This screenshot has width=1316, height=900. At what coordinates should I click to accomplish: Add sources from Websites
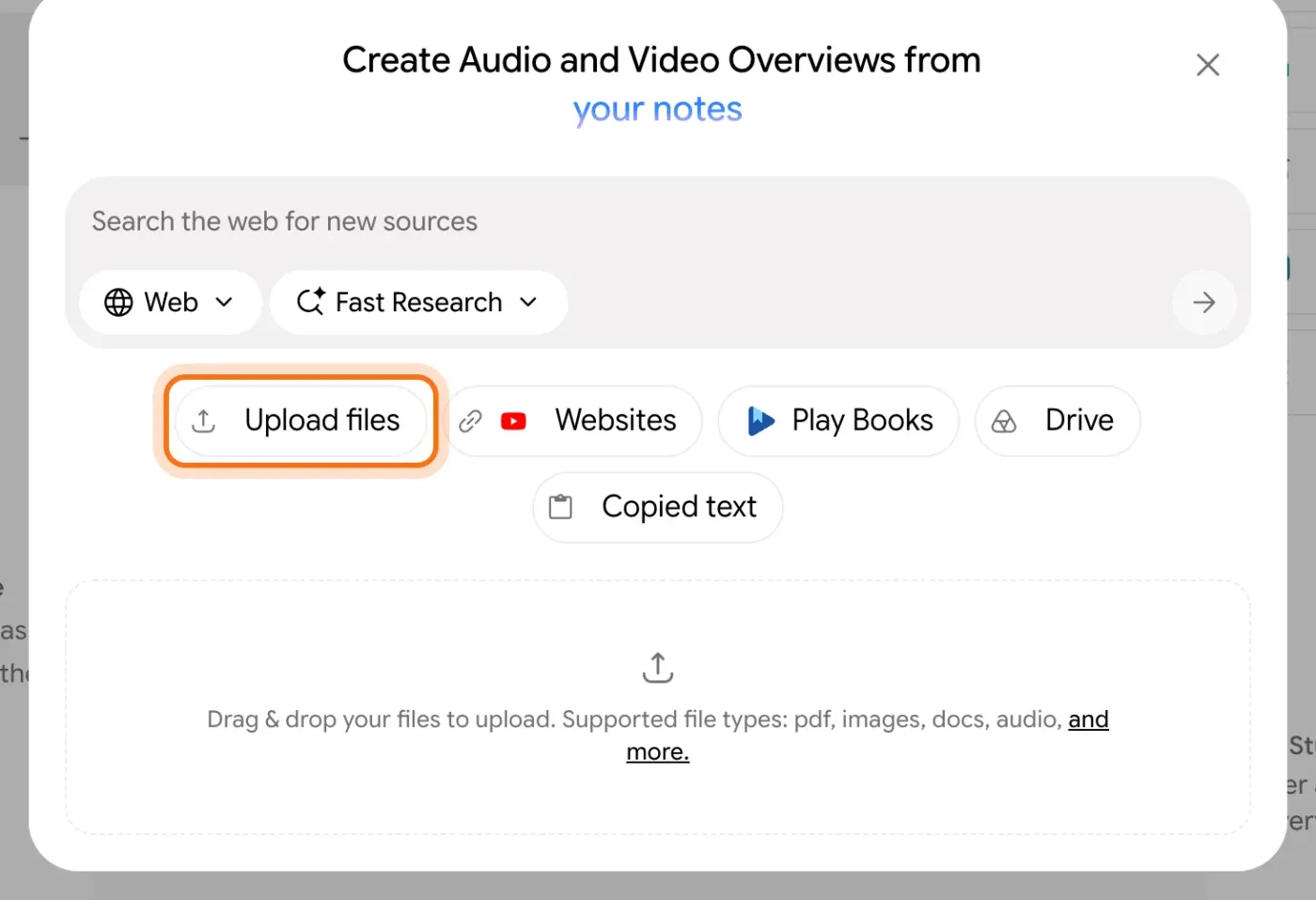click(x=573, y=420)
